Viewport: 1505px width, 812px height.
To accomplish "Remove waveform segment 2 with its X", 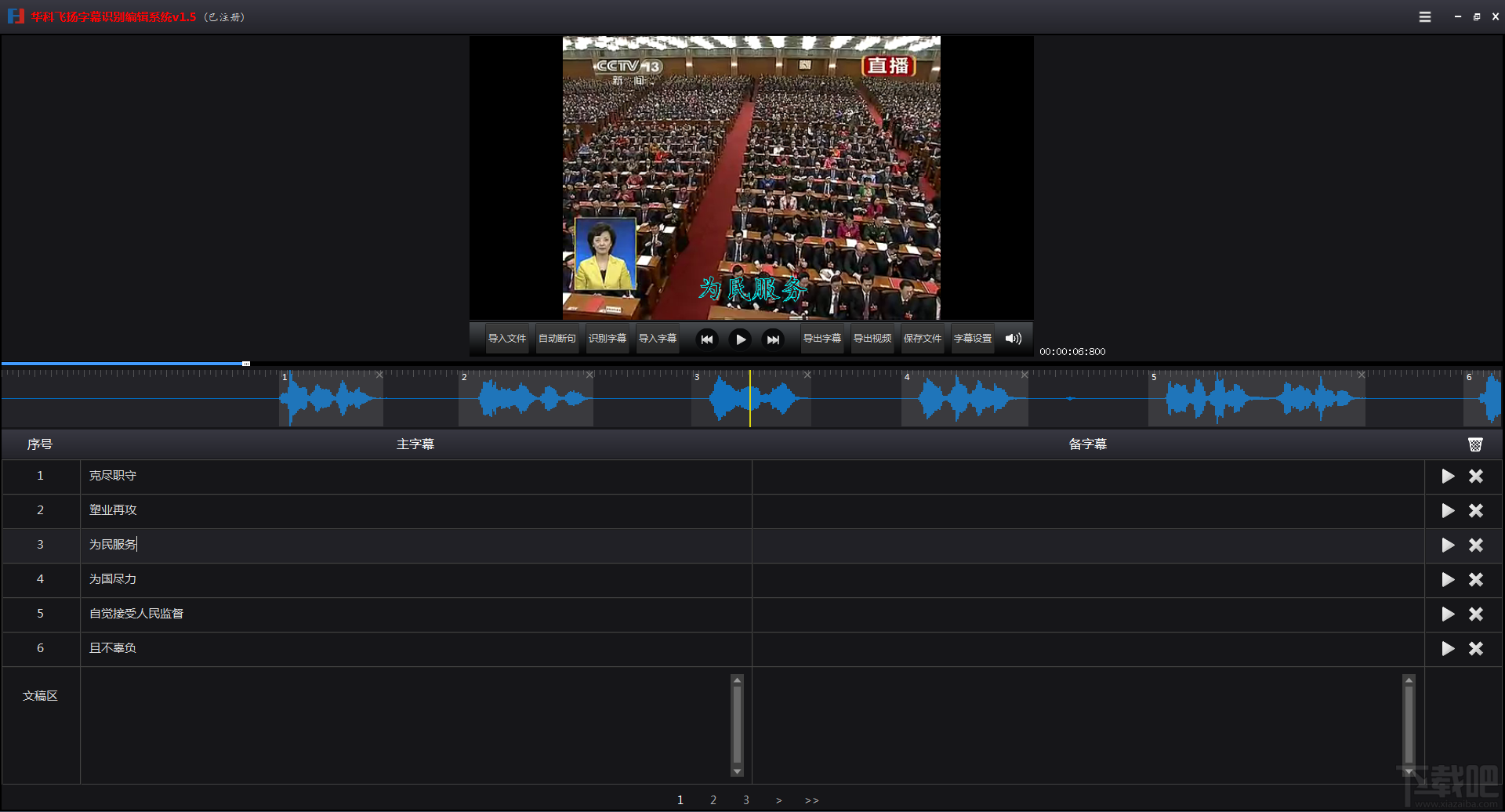I will (589, 375).
